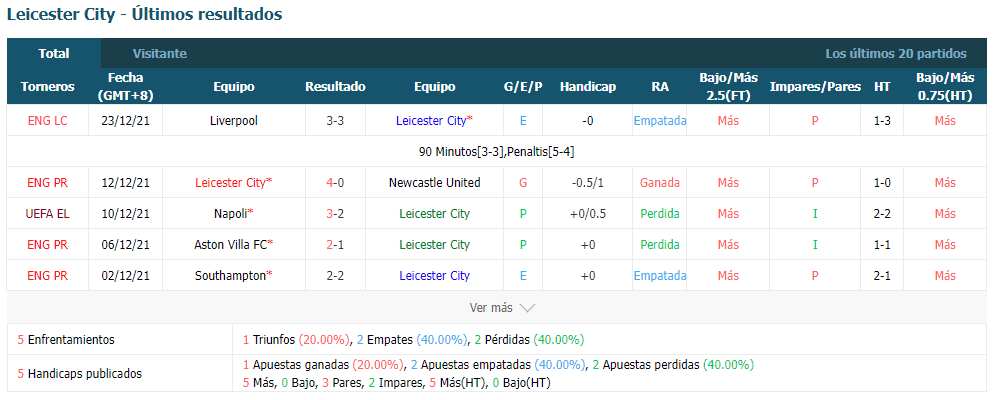This screenshot has width=994, height=400.
Task: Open the 3-3 Liverpool match result
Action: [335, 120]
